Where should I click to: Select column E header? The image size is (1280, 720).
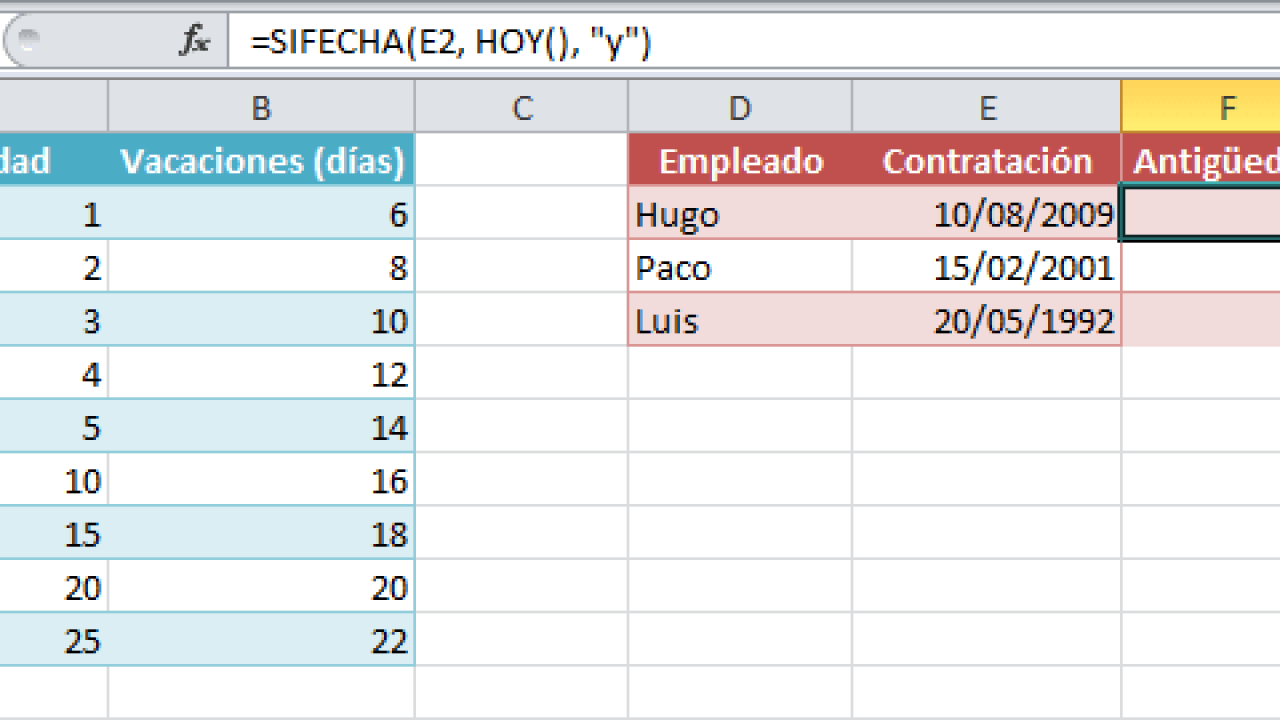(987, 107)
